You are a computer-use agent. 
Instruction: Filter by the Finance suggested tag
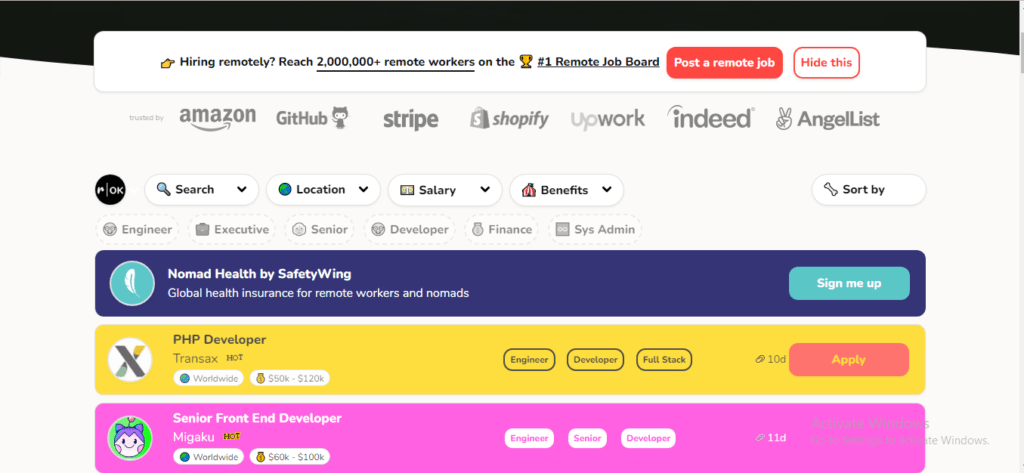coord(502,229)
